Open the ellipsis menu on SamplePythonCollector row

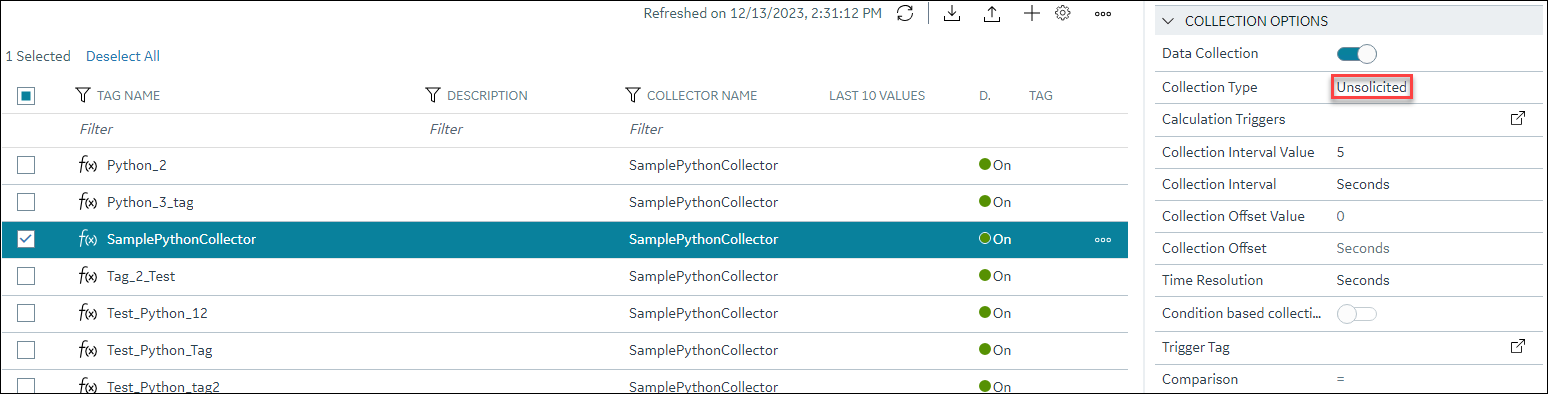(1103, 240)
